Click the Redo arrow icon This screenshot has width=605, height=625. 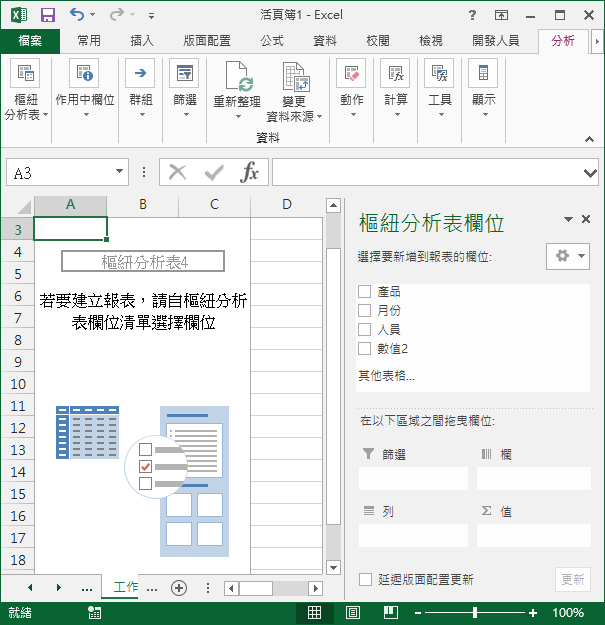(x=117, y=15)
